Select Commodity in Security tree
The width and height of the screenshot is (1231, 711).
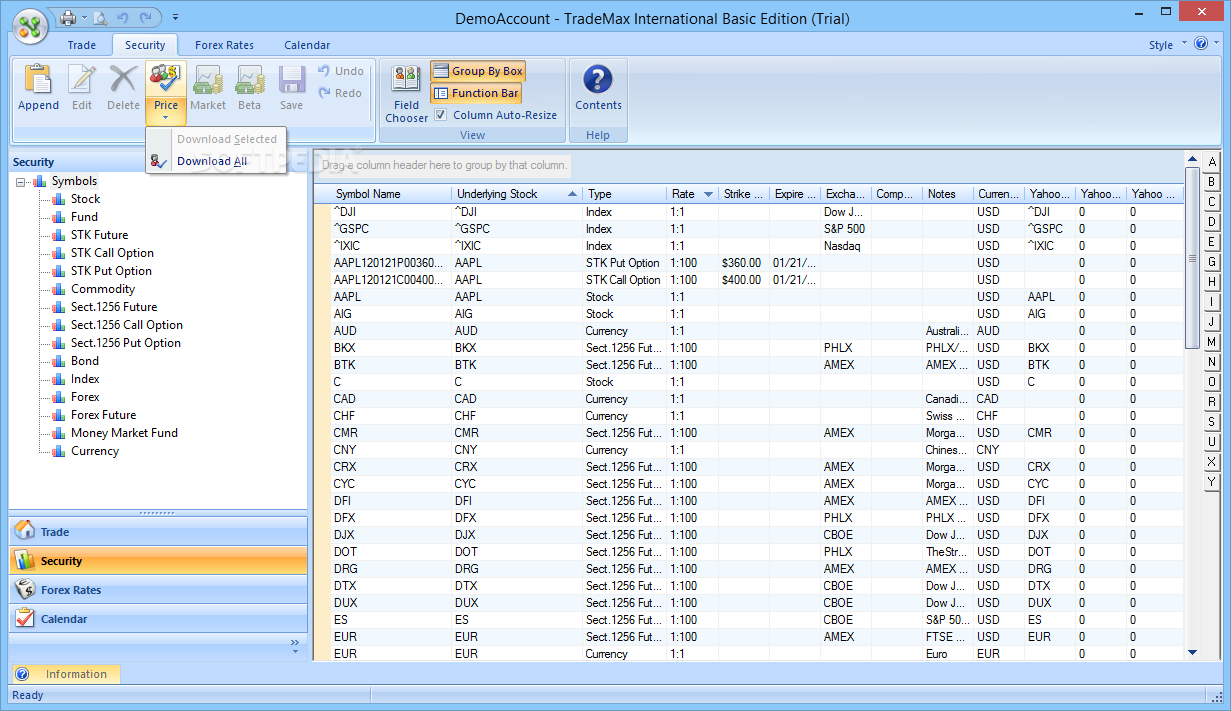tap(103, 289)
